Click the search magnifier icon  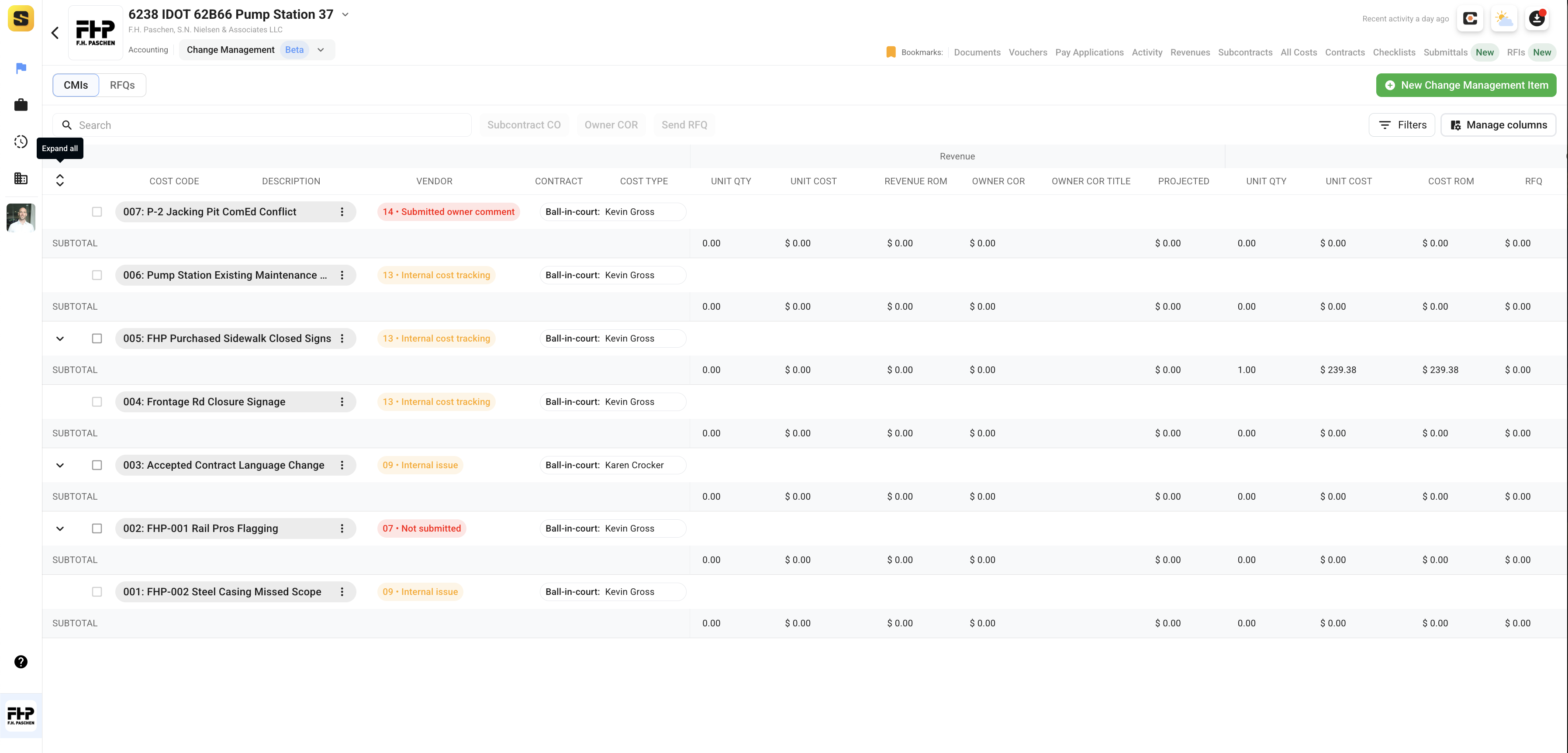click(67, 125)
